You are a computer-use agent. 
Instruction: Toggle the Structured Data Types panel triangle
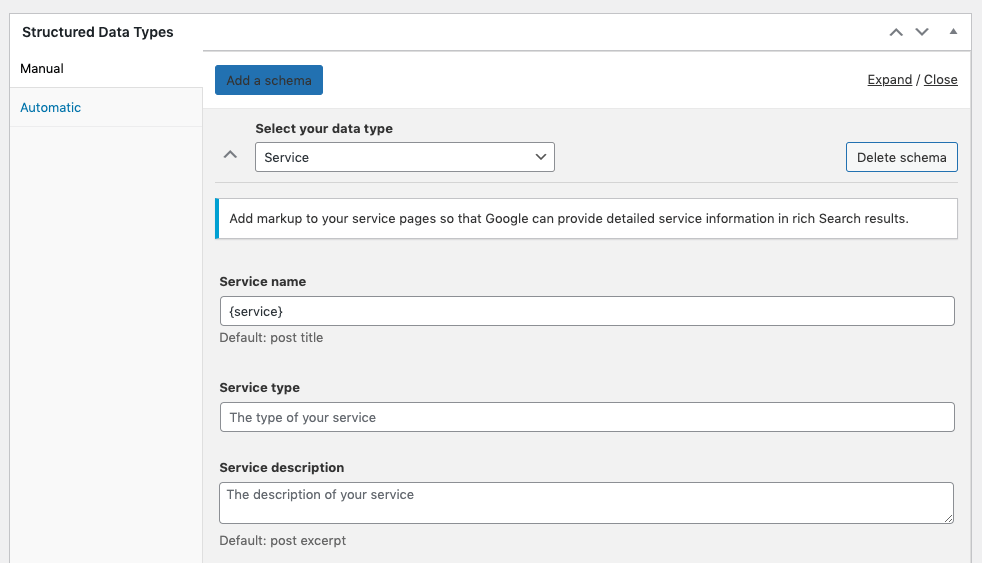click(953, 32)
